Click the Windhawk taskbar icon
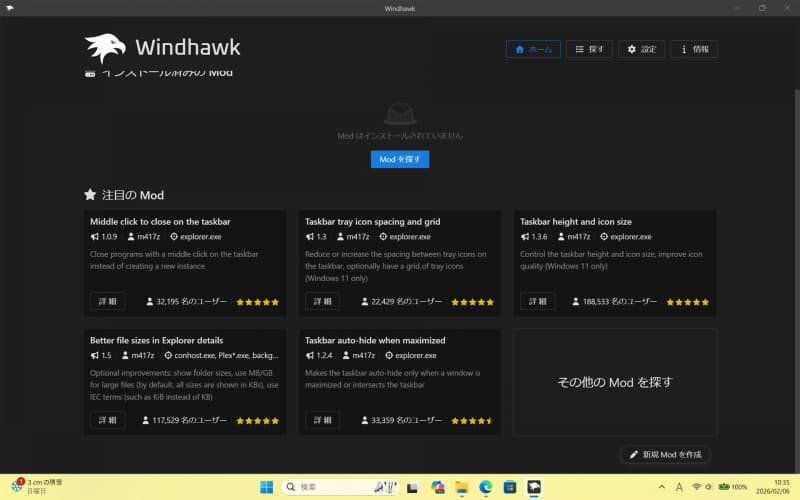 (x=534, y=487)
